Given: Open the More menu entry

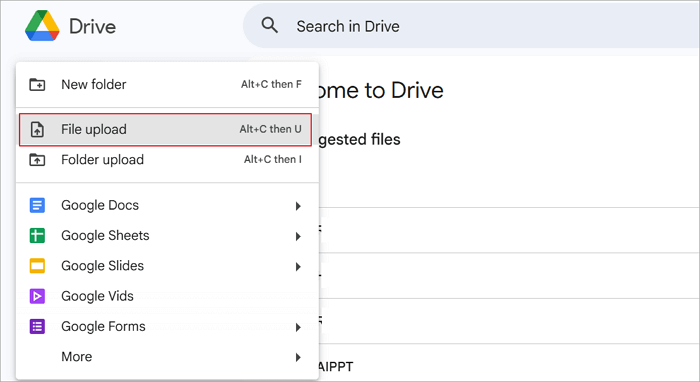Looking at the screenshot, I should [x=167, y=357].
